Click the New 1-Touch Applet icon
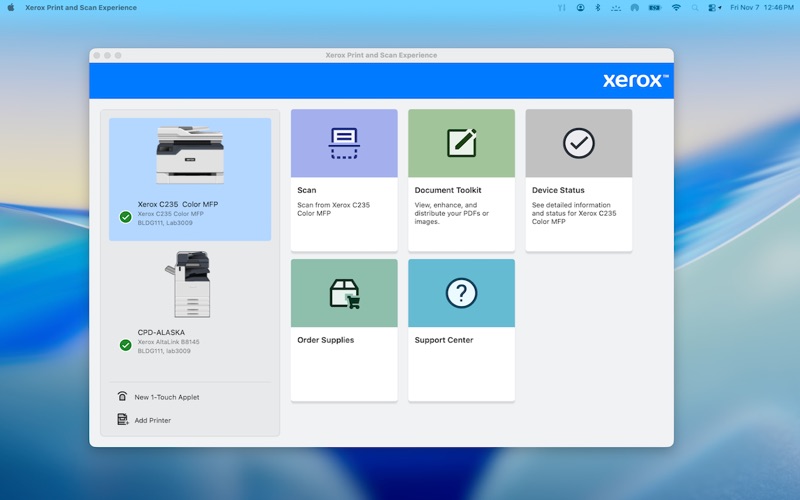 point(122,396)
